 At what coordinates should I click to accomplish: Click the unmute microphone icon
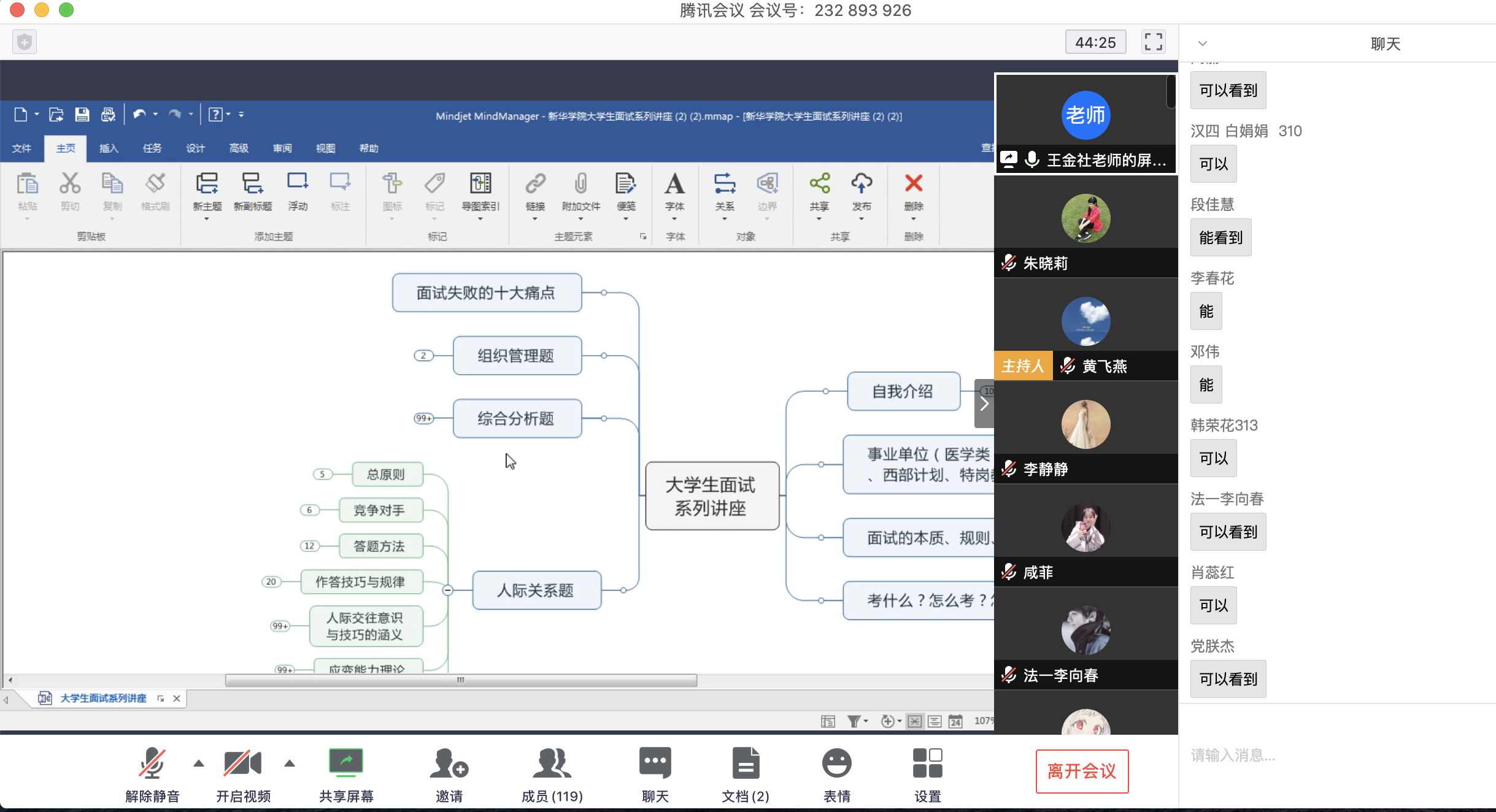tap(152, 764)
